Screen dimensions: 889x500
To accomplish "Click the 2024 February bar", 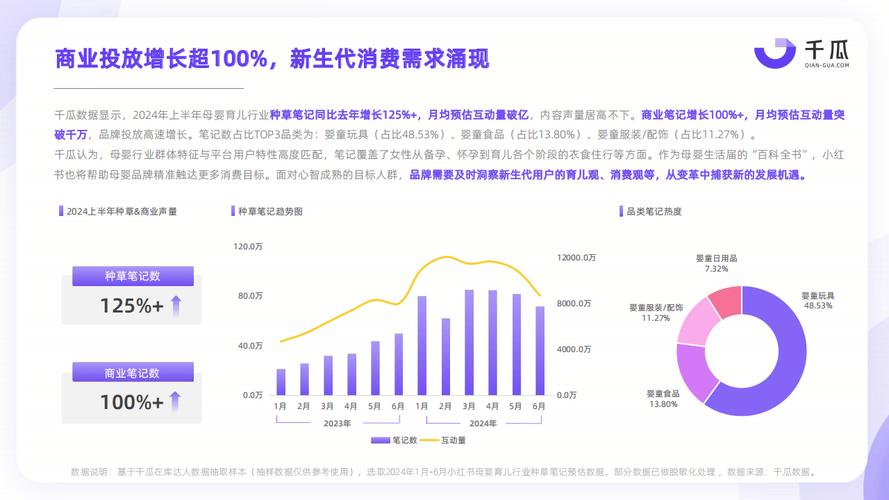I will click(x=446, y=357).
